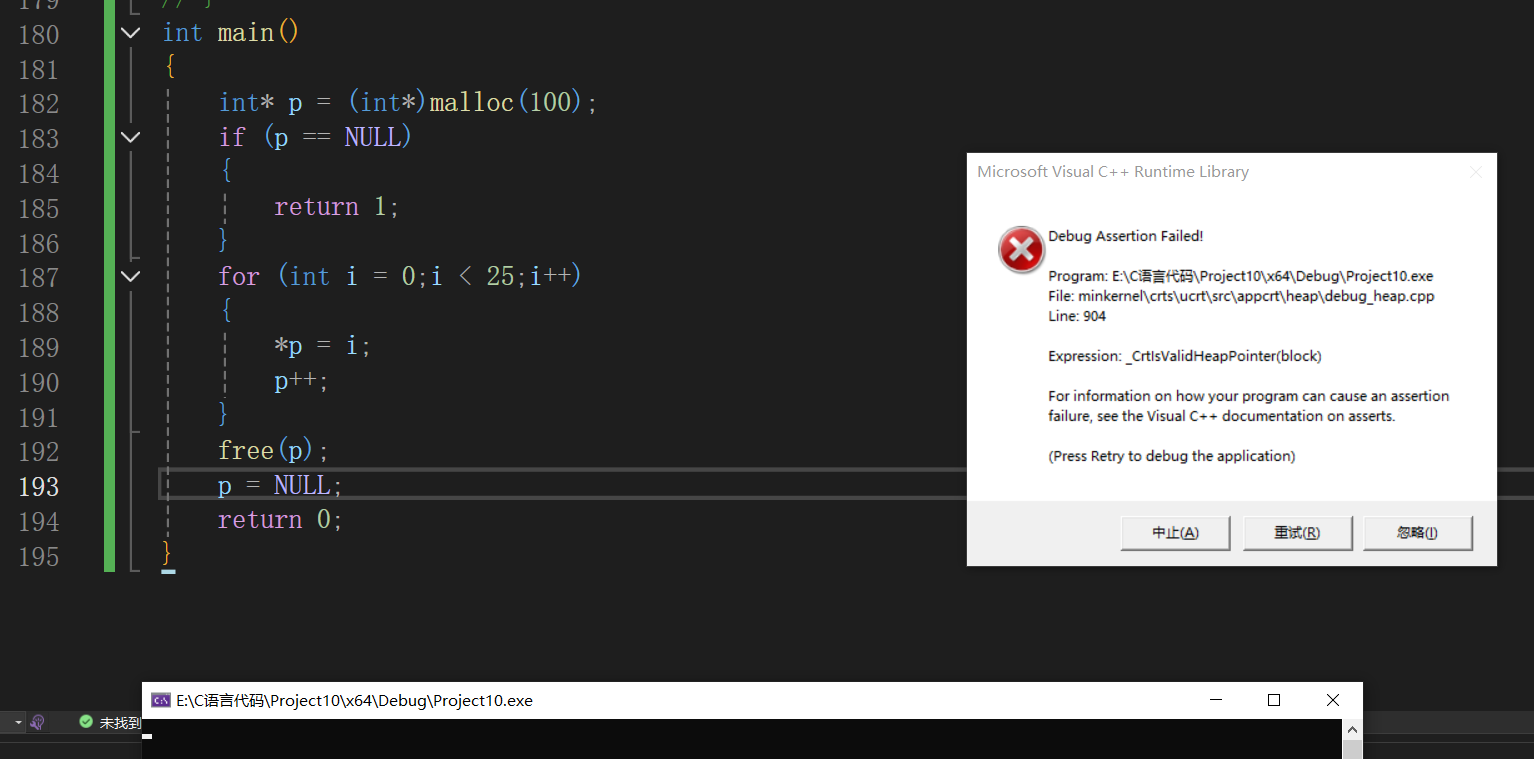The height and width of the screenshot is (759, 1534).
Task: Click the 中止(A) abort button
Action: click(1175, 533)
